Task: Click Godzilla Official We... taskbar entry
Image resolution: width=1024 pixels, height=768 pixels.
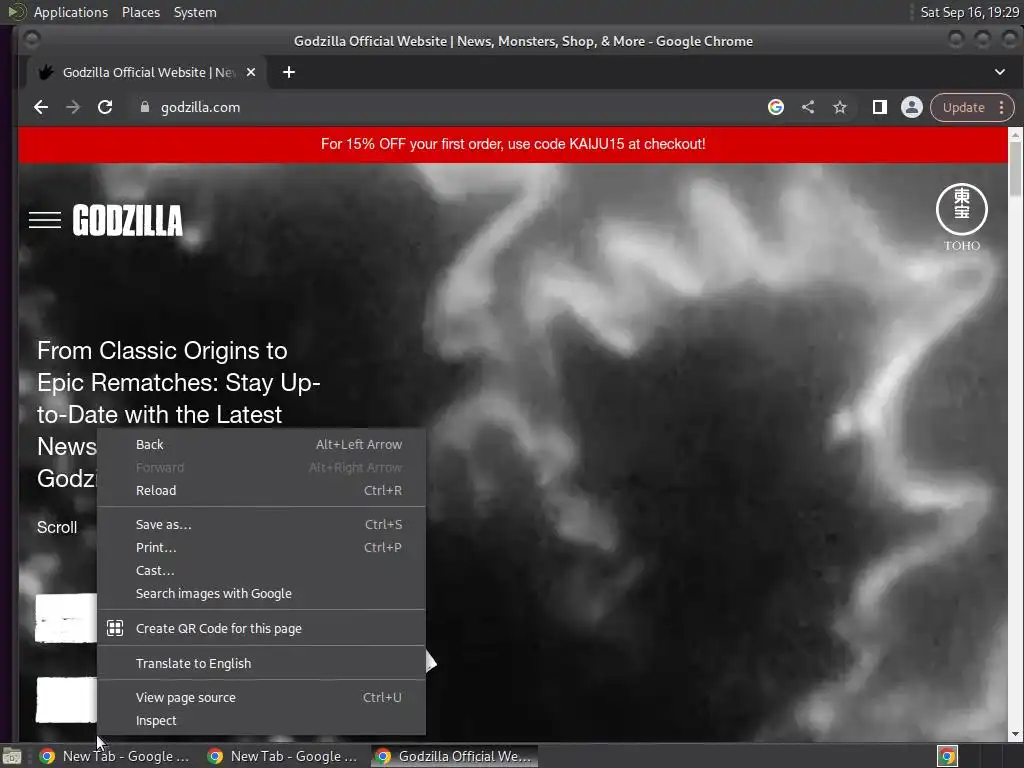Action: pyautogui.click(x=455, y=756)
